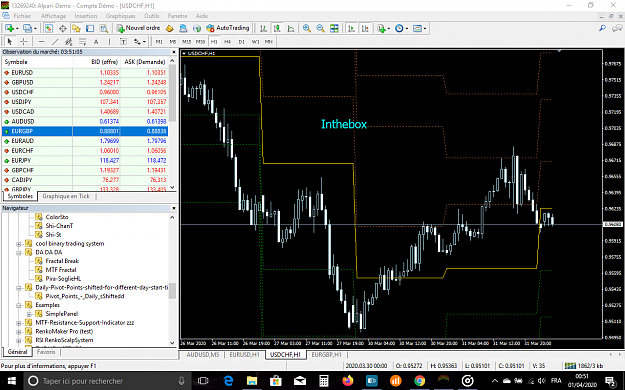Viewport: 625px width, 390px height.
Task: Select the equidistant channel tool
Action: pos(69,41)
